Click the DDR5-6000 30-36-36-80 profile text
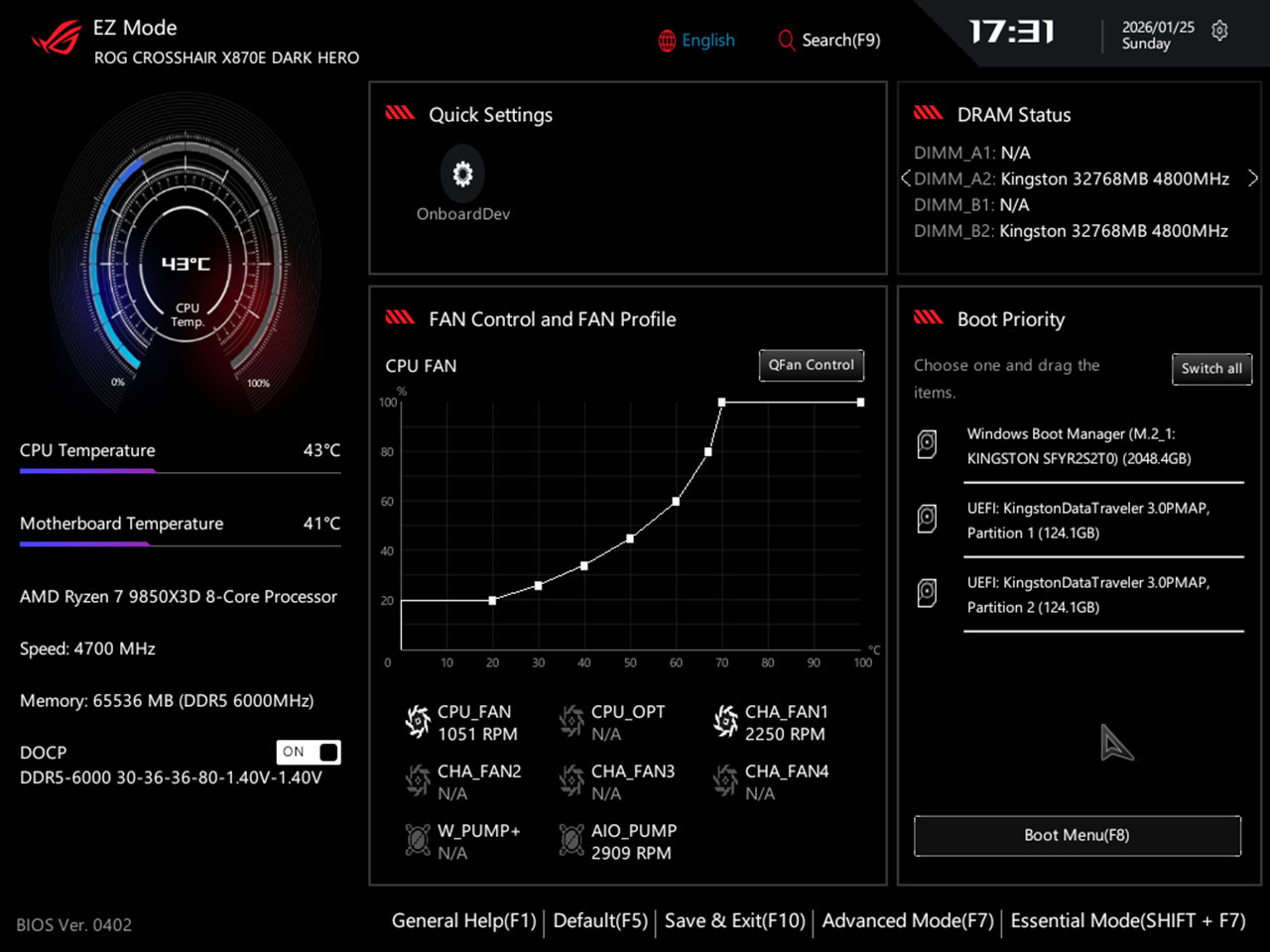This screenshot has height=952, width=1270. point(171,777)
